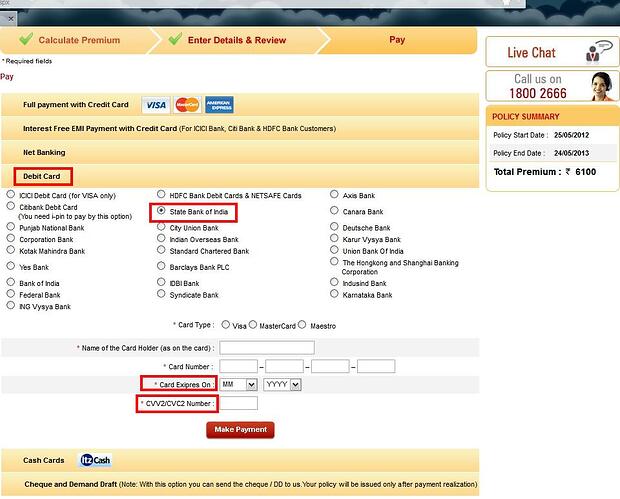Choose ING Vysya Bank option
Viewport: 620px width, 499px height.
(11, 305)
